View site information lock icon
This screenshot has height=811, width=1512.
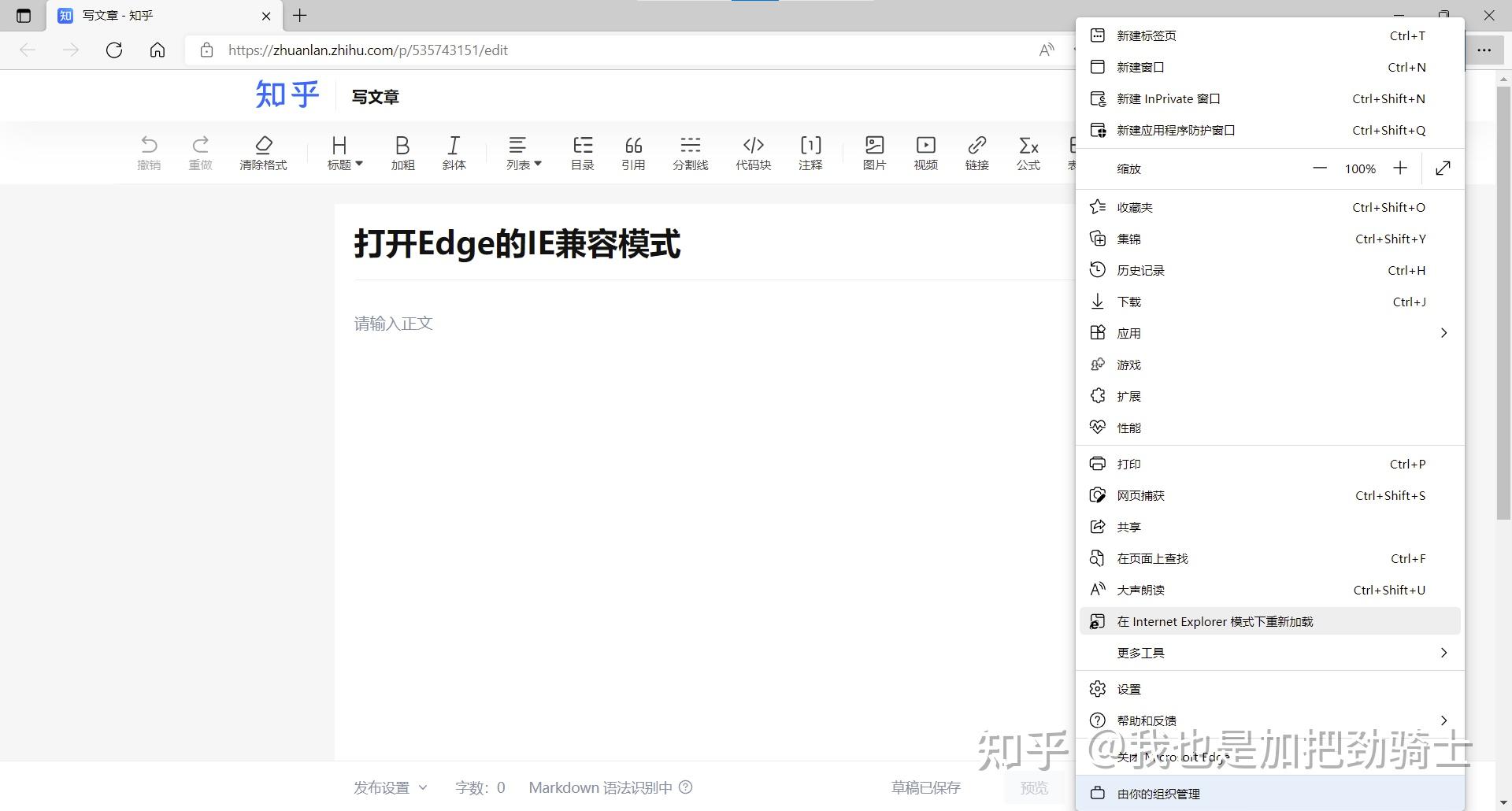pyautogui.click(x=206, y=50)
